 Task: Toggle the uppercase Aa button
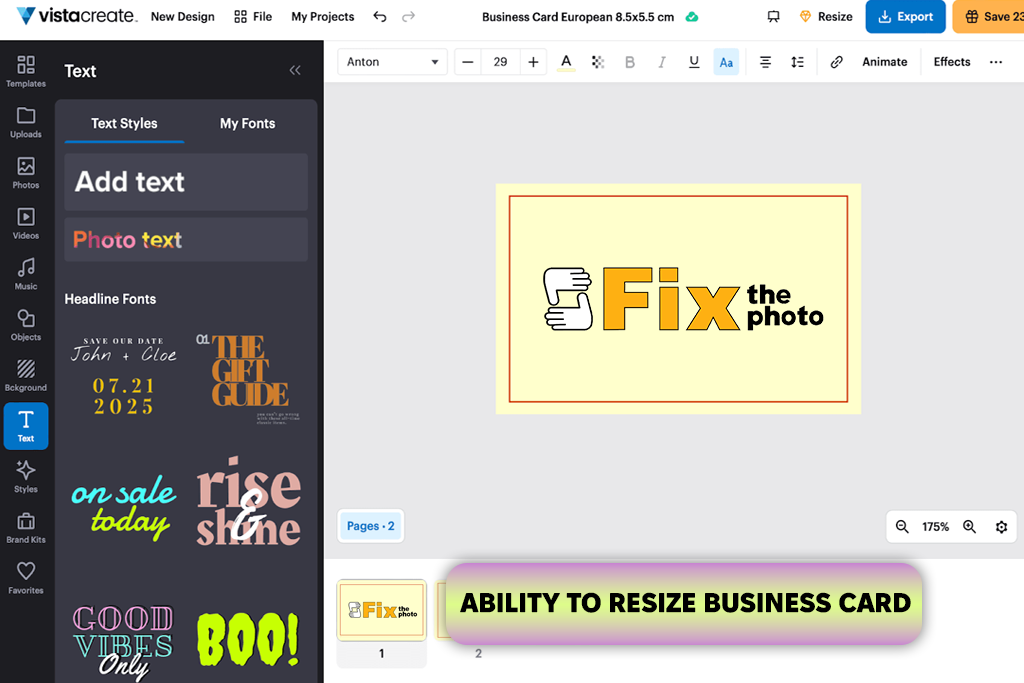pos(726,62)
